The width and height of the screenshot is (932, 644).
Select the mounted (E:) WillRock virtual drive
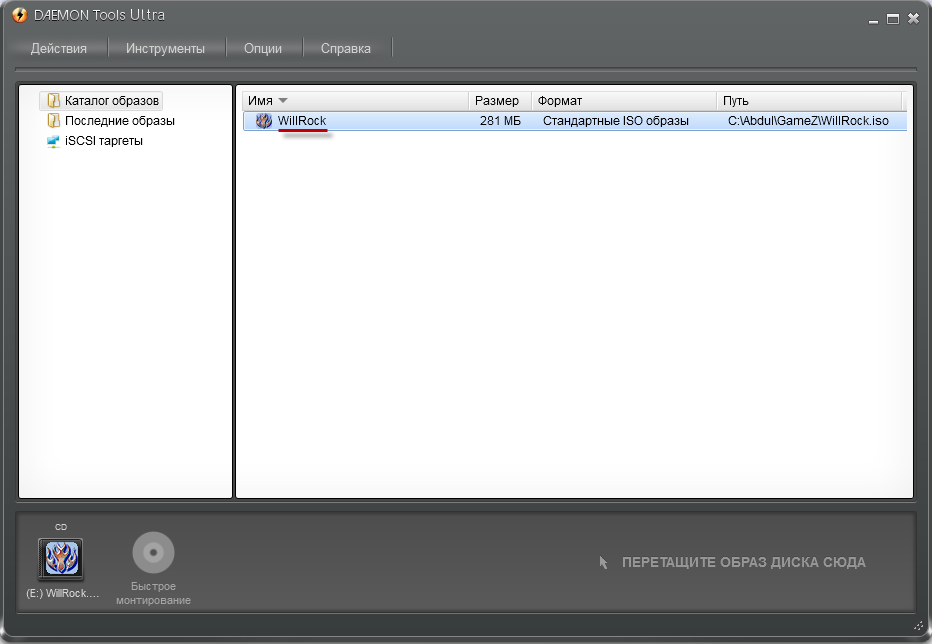point(61,559)
